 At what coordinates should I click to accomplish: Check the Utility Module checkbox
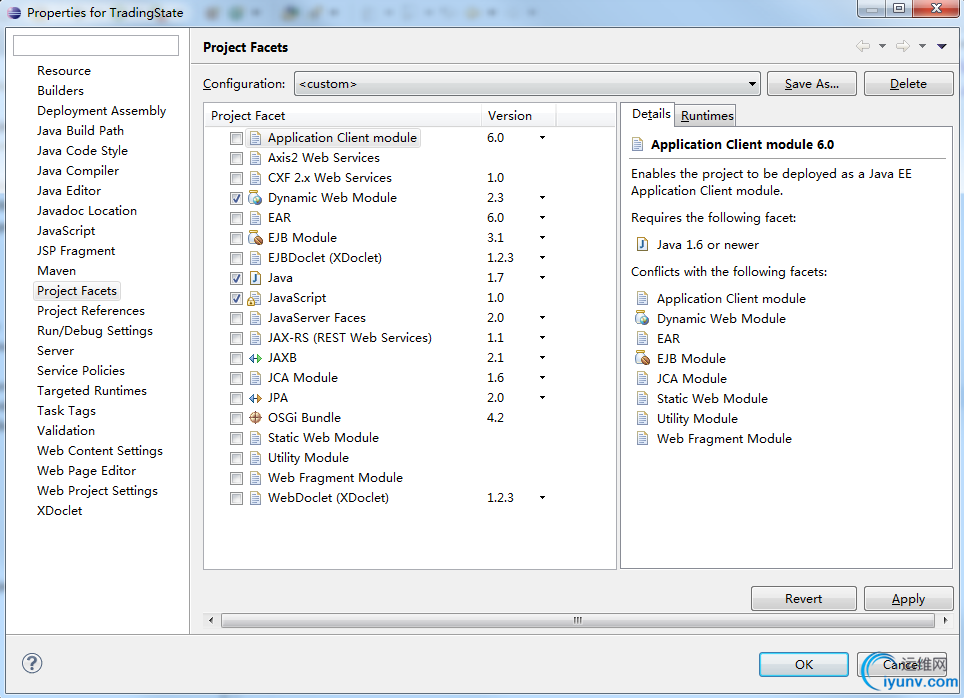236,458
